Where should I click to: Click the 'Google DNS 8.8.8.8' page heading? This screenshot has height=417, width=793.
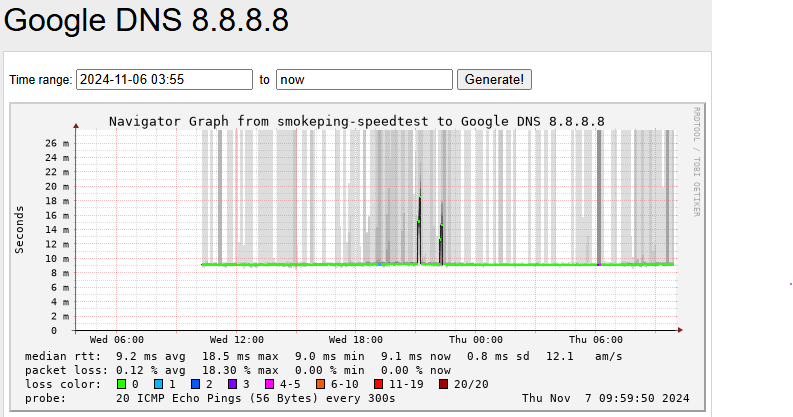[146, 21]
